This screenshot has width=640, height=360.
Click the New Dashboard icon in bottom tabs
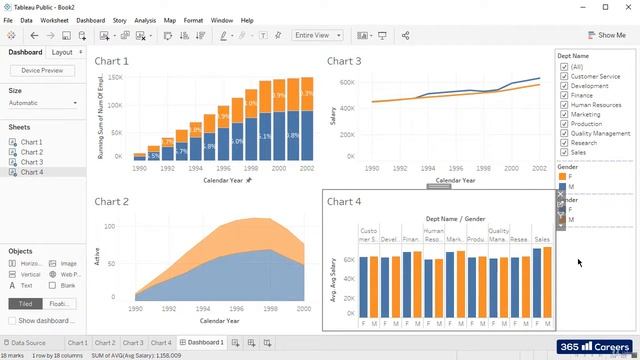tap(251, 343)
